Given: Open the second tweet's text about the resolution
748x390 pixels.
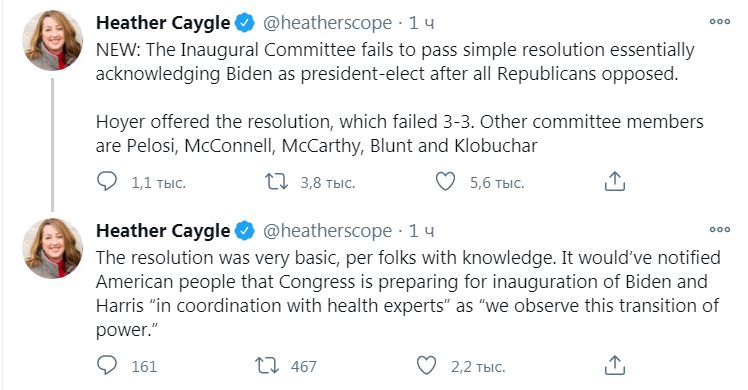Looking at the screenshot, I should click(x=408, y=294).
